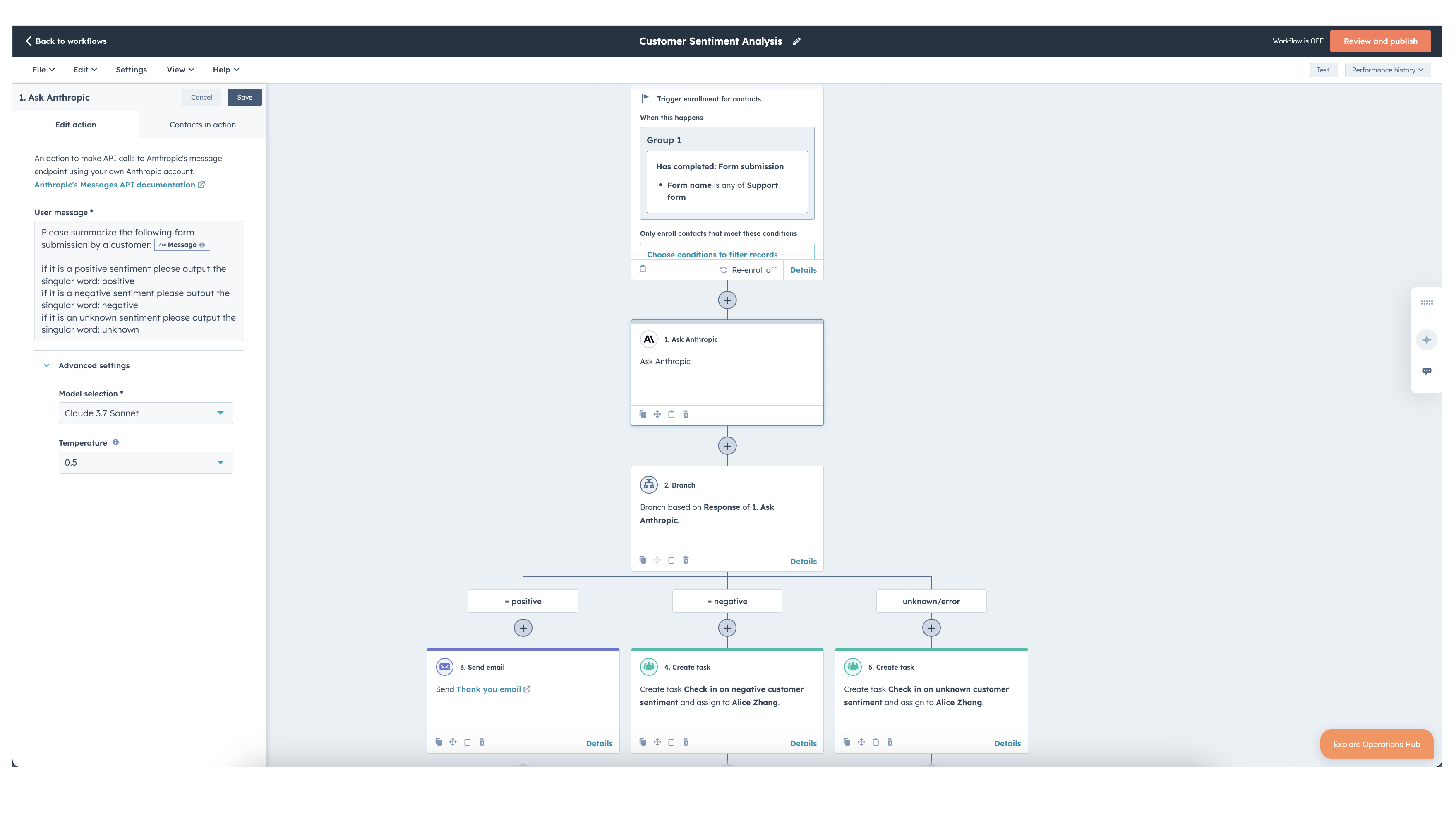
Task: Open the Settings menu item
Action: pyautogui.click(x=131, y=70)
